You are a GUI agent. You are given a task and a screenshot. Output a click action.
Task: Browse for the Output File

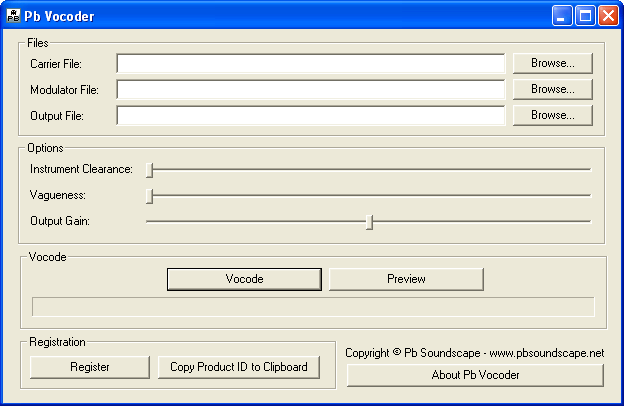[553, 115]
